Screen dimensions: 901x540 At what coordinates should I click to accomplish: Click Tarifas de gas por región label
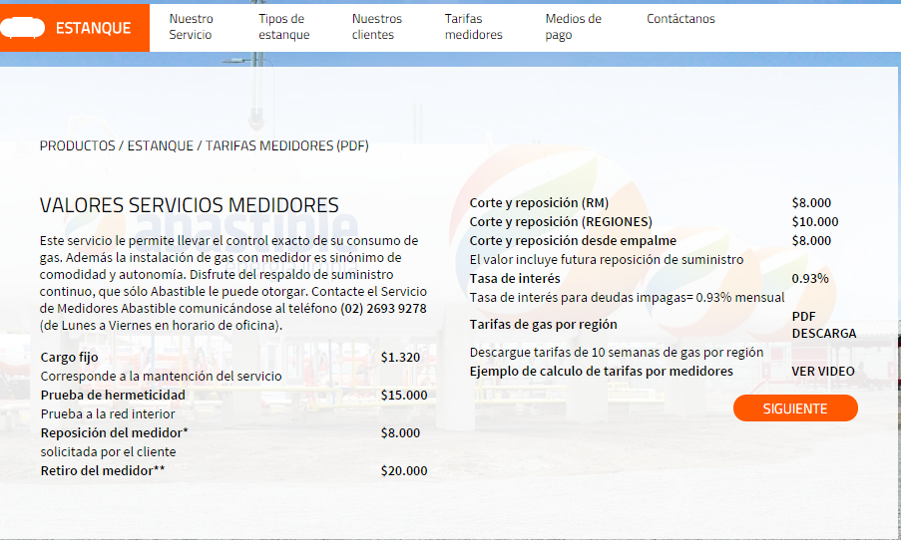point(543,325)
